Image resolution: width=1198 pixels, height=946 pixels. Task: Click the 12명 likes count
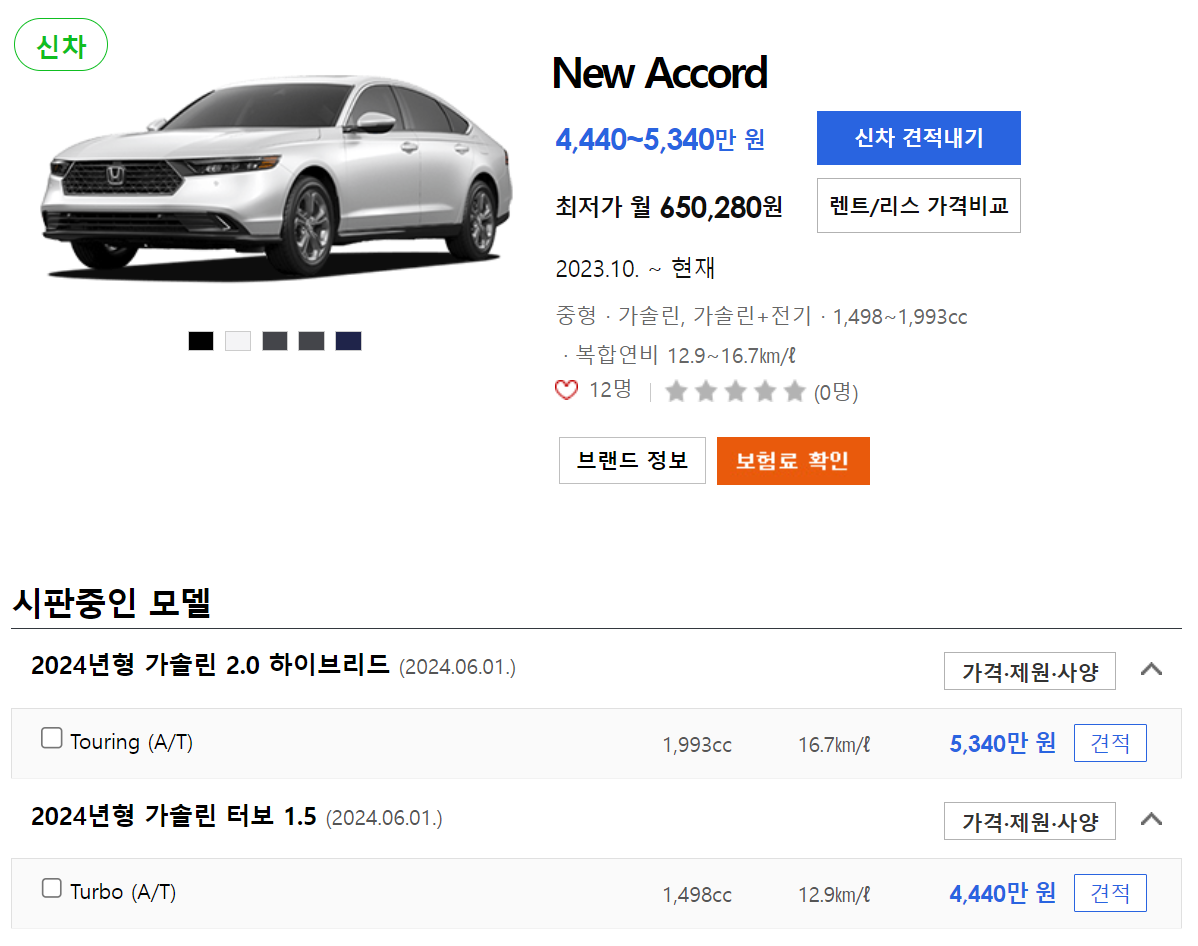tap(610, 390)
